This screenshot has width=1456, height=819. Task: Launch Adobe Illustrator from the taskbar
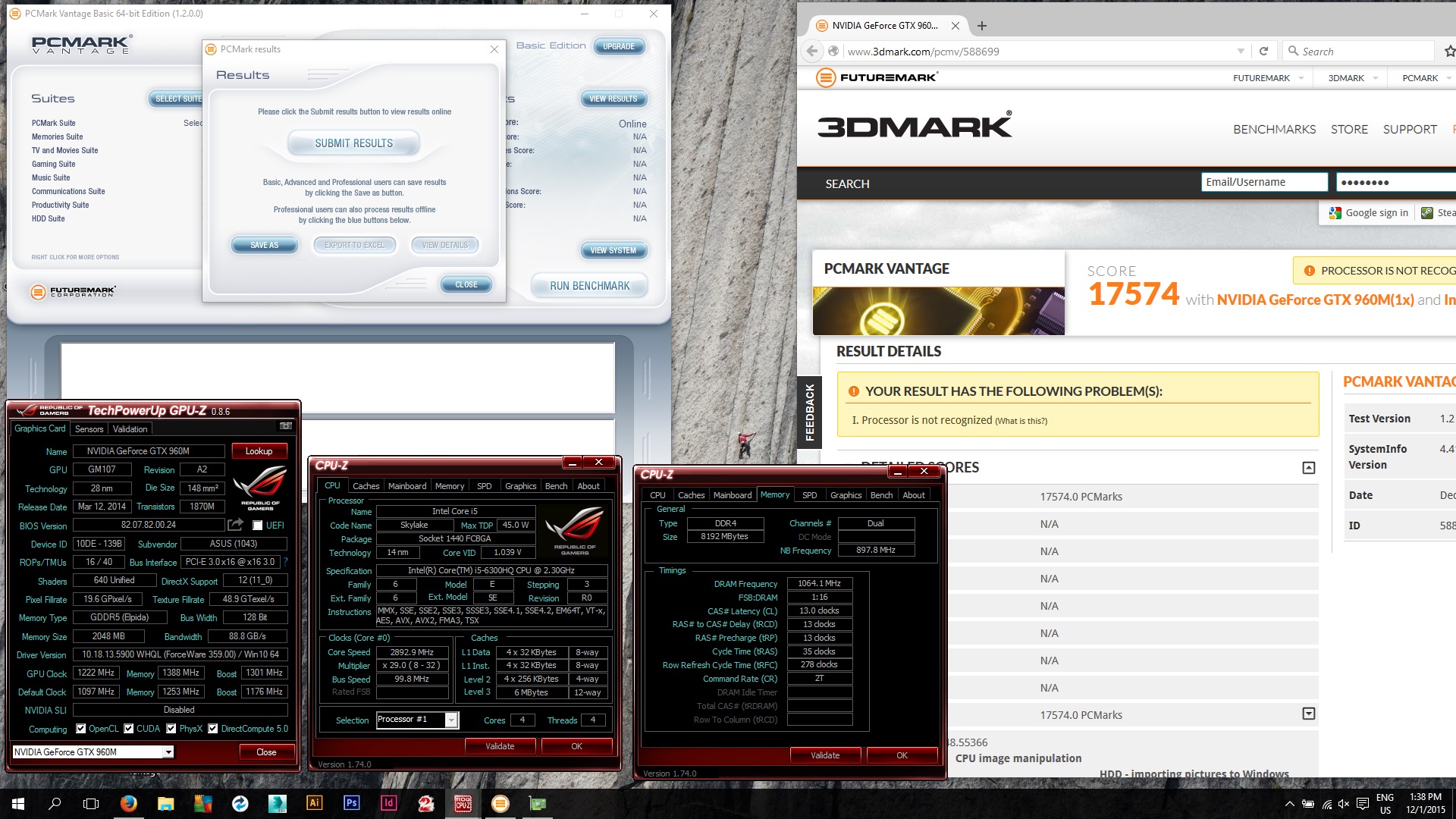(314, 803)
